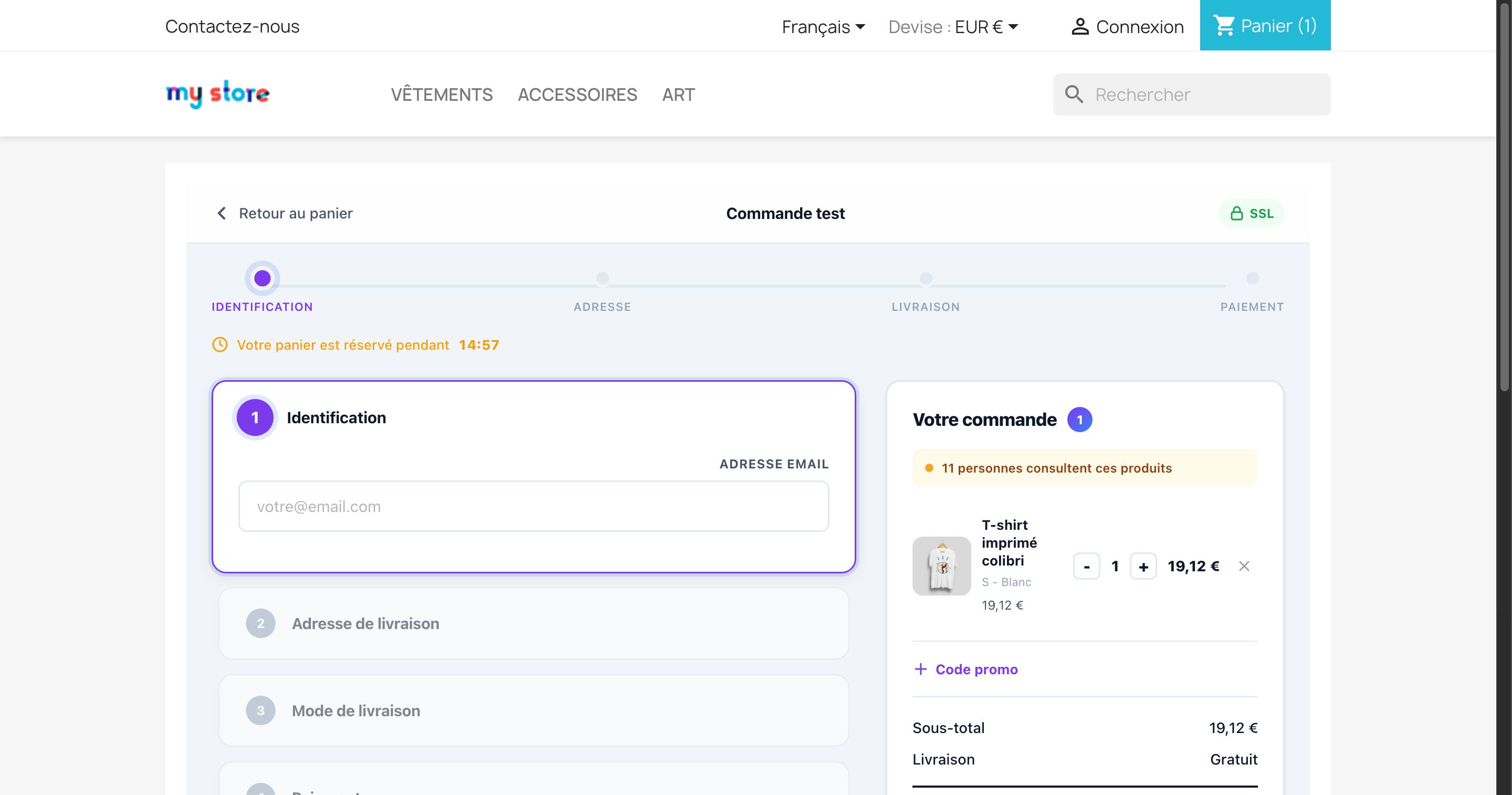The height and width of the screenshot is (795, 1512).
Task: Open the Devise EUR € currency dropdown
Action: (953, 27)
